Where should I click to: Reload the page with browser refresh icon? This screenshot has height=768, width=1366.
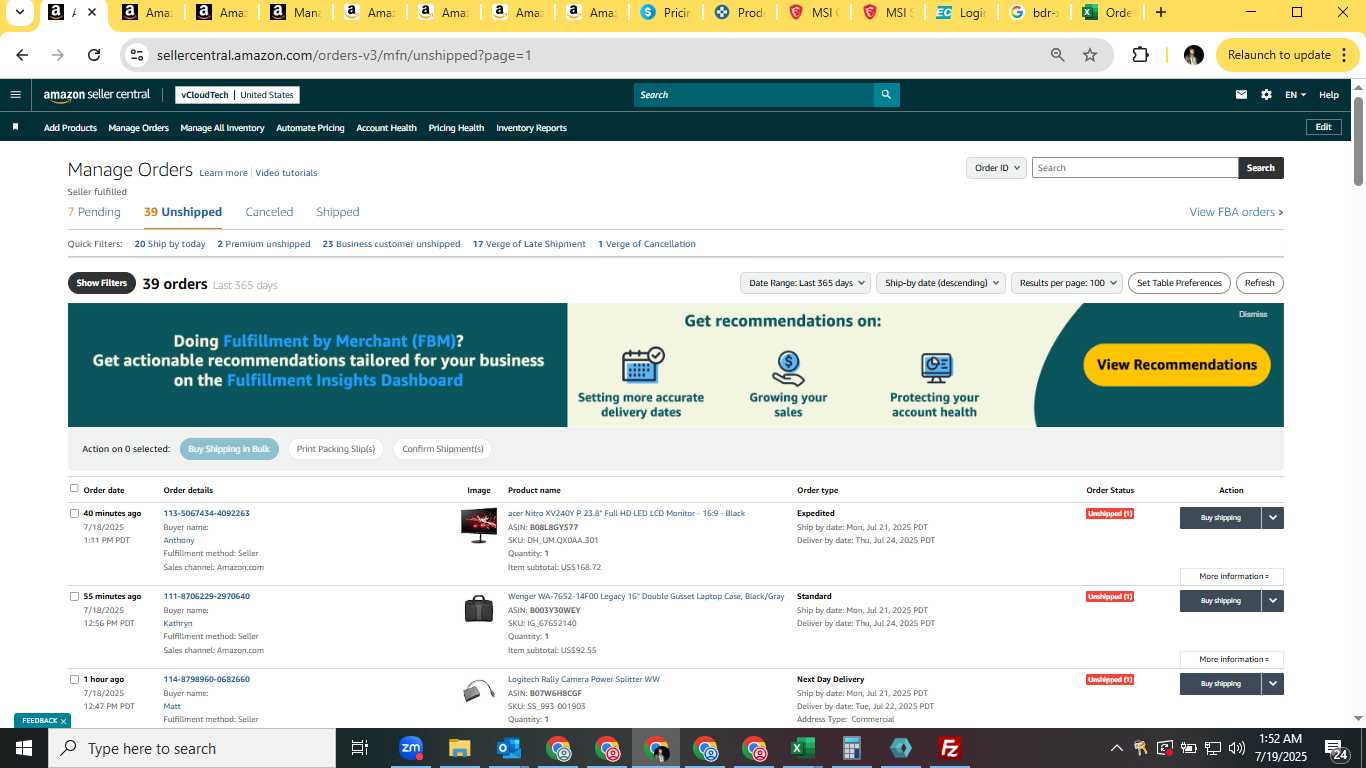click(94, 55)
